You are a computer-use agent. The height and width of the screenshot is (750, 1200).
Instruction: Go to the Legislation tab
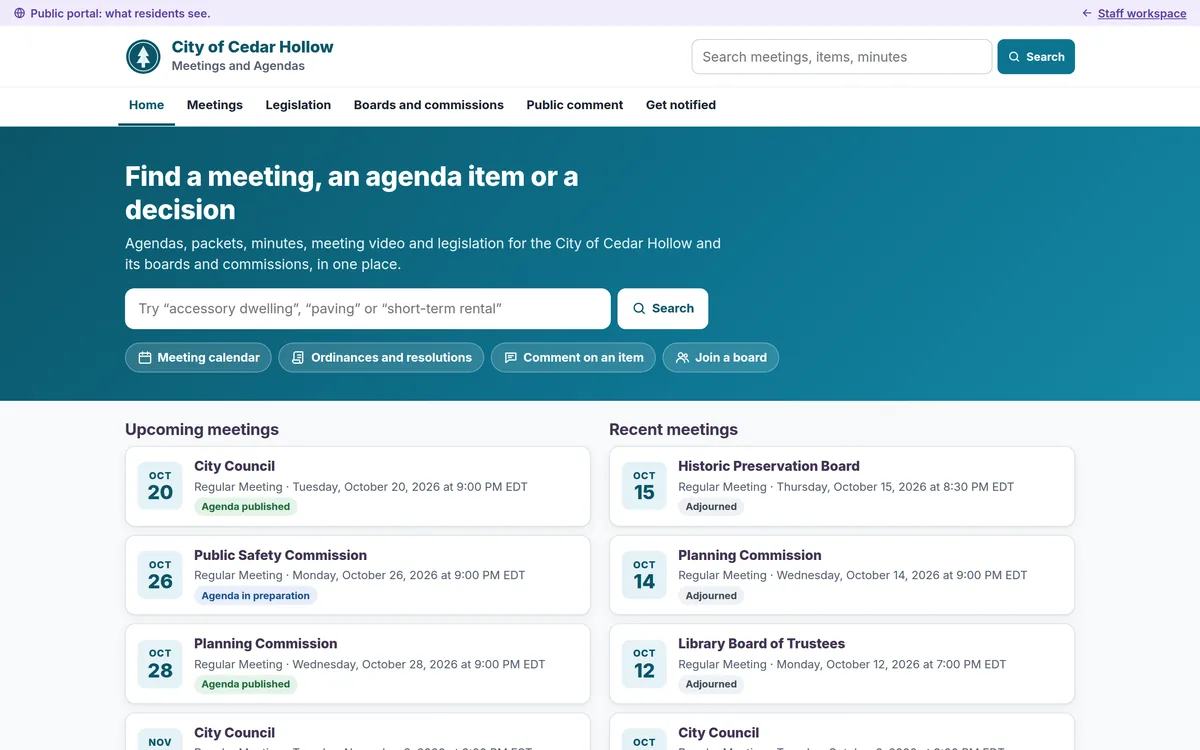click(298, 105)
